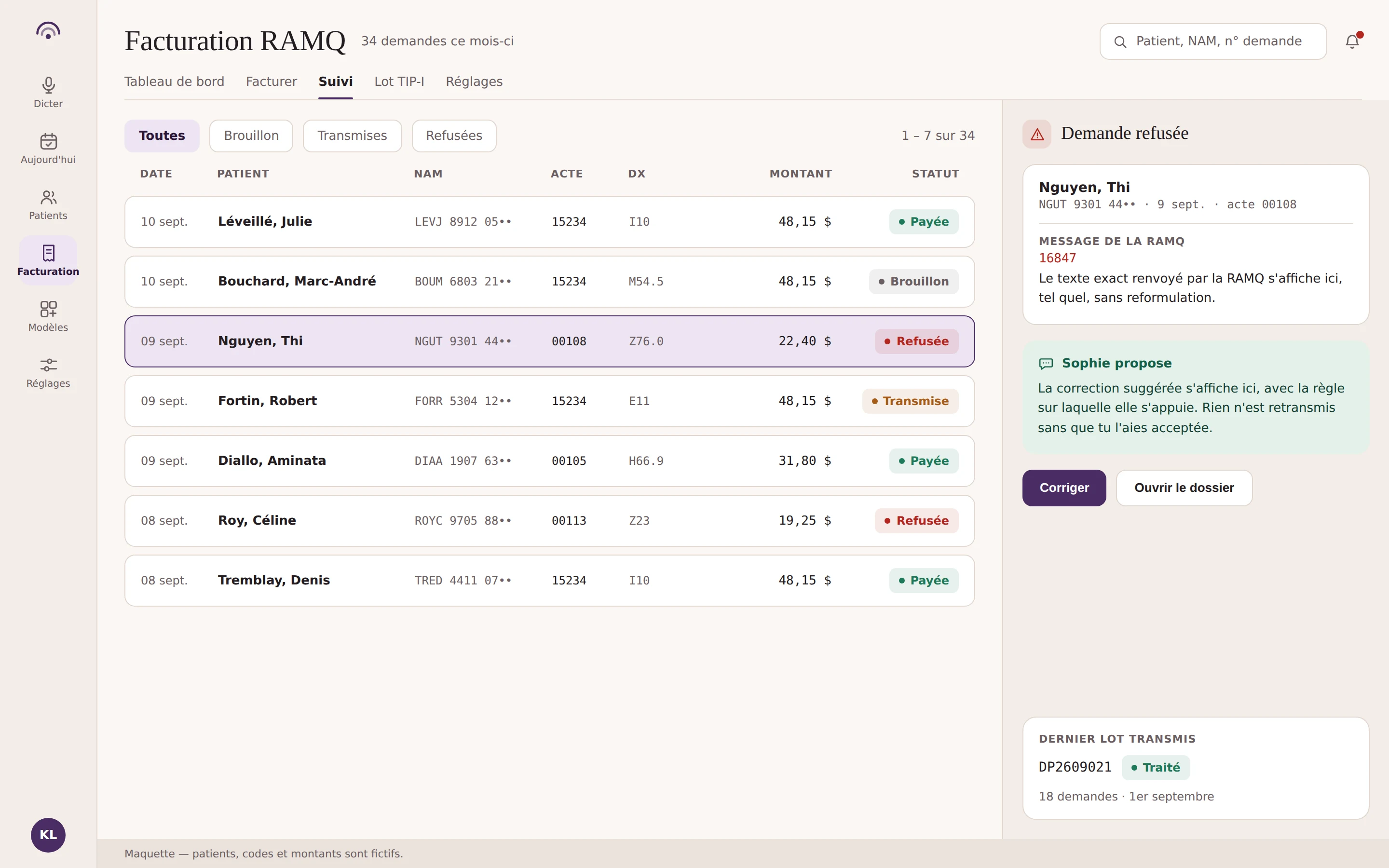Click the Transmise status badge
The width and height of the screenshot is (1389, 868).
click(910, 401)
